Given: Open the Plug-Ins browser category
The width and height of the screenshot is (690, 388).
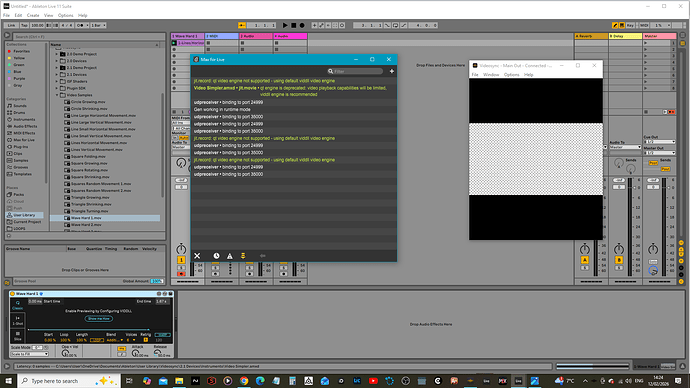Looking at the screenshot, I should (21, 147).
